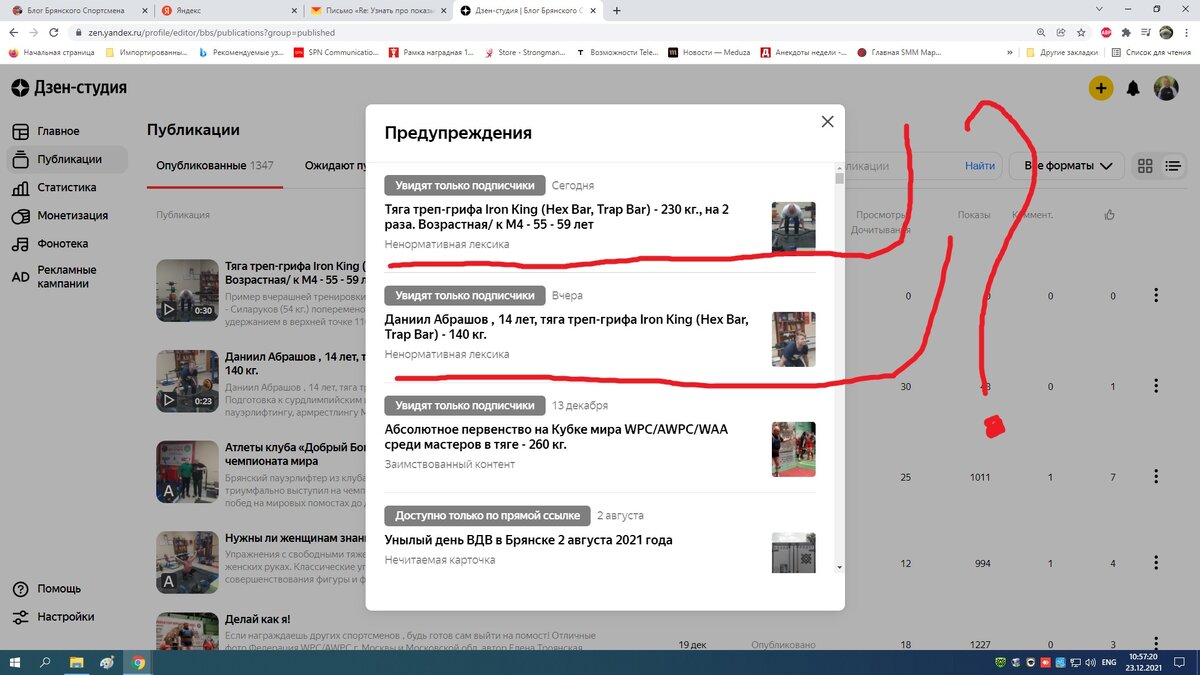Open warning Унылый день ВДВ в Брянске
Viewport: 1200px width, 675px height.
click(x=528, y=540)
